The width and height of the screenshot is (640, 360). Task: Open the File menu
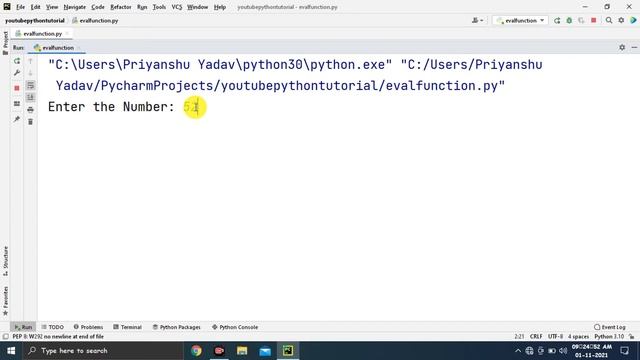(20, 7)
